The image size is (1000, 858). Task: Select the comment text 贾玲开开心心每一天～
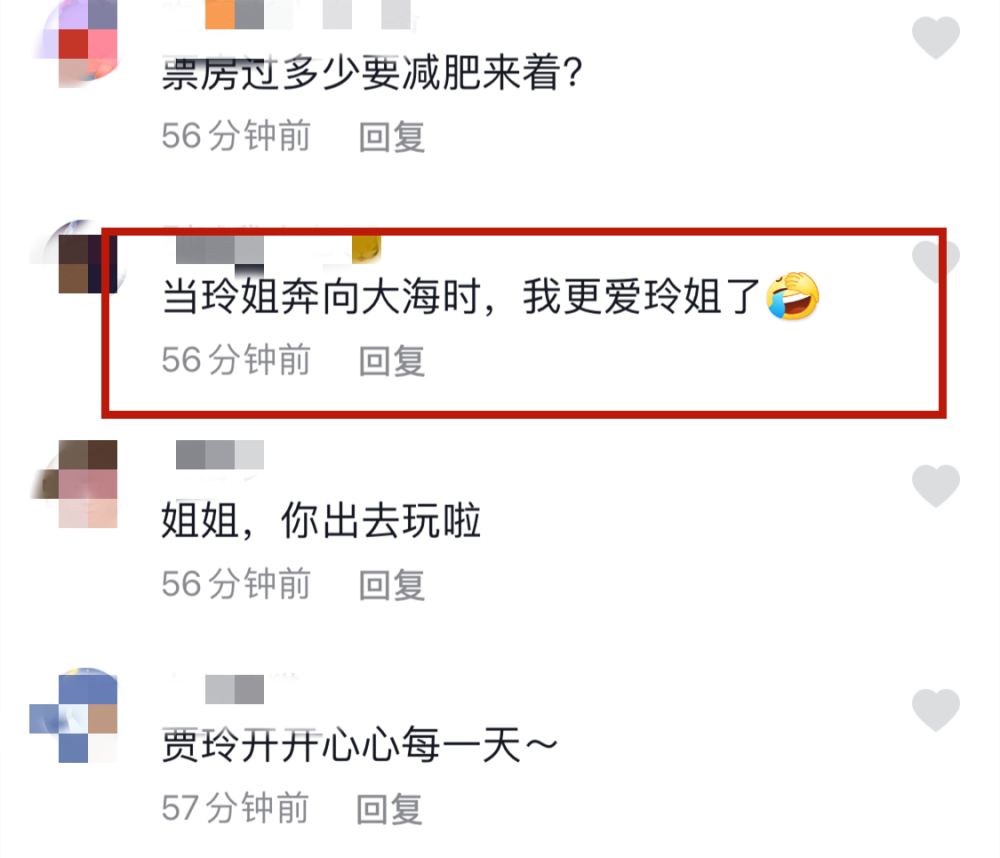click(x=360, y=744)
